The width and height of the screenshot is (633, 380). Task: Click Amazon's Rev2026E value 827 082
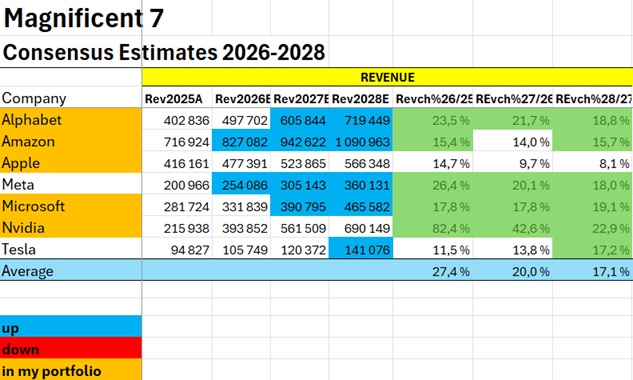click(241, 142)
